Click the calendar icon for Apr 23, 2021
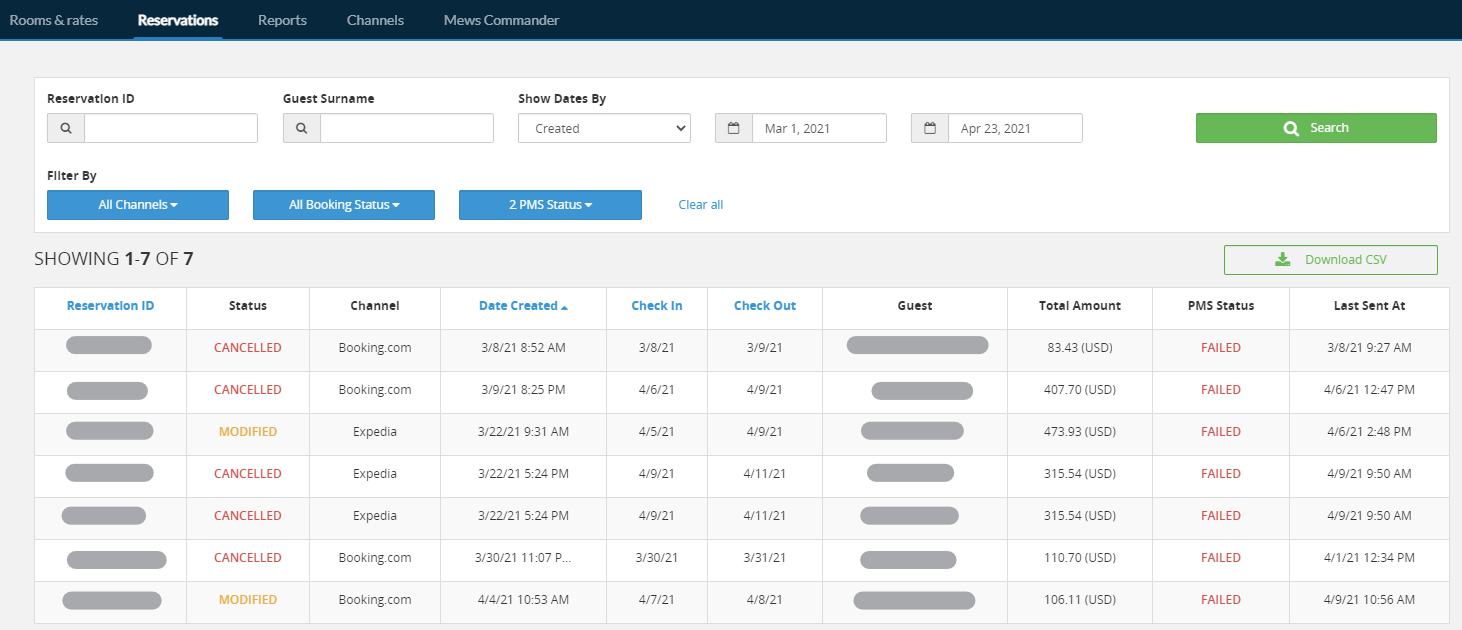Screen dimensions: 1462x630 coord(930,128)
